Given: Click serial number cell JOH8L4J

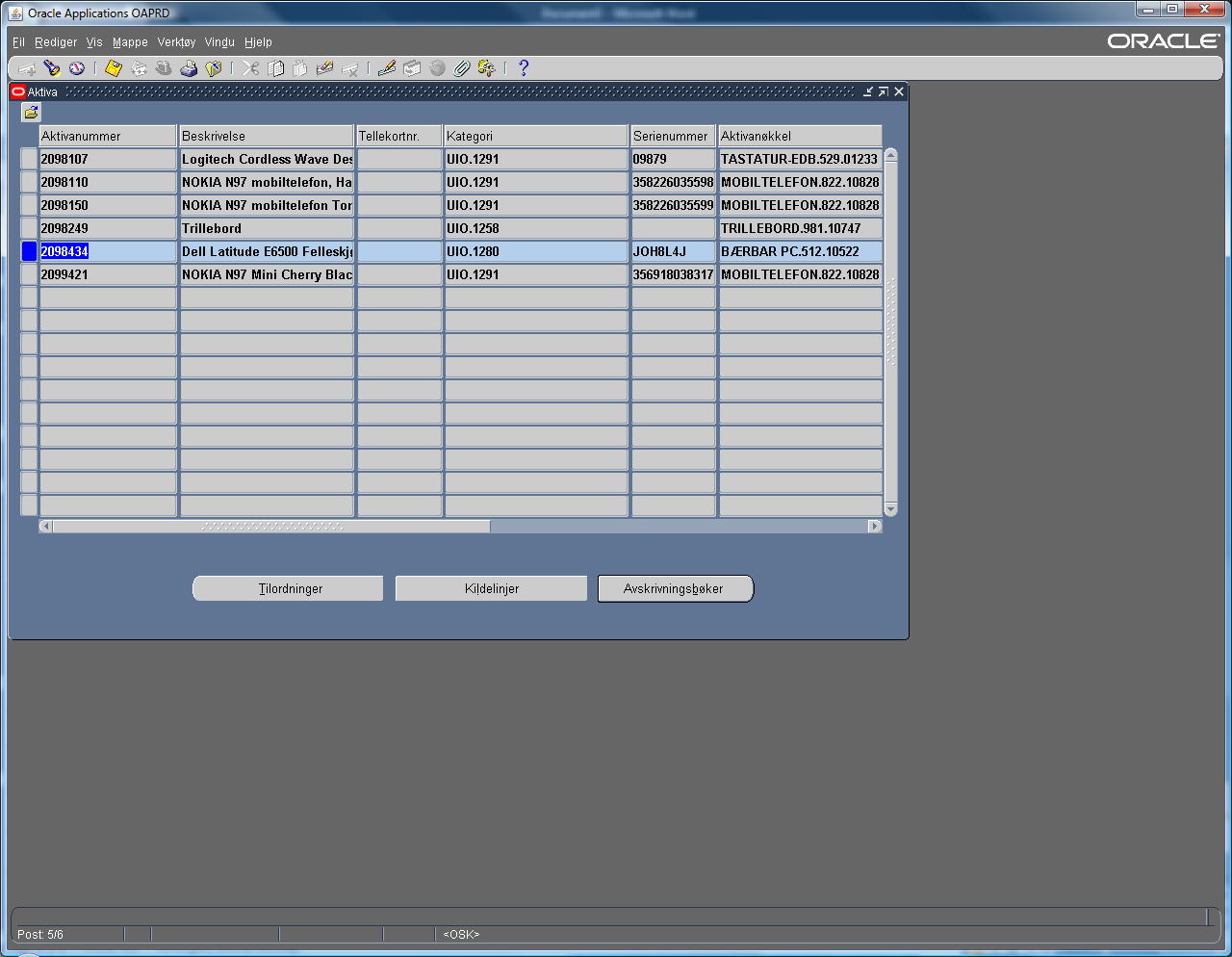Looking at the screenshot, I should coord(674,251).
